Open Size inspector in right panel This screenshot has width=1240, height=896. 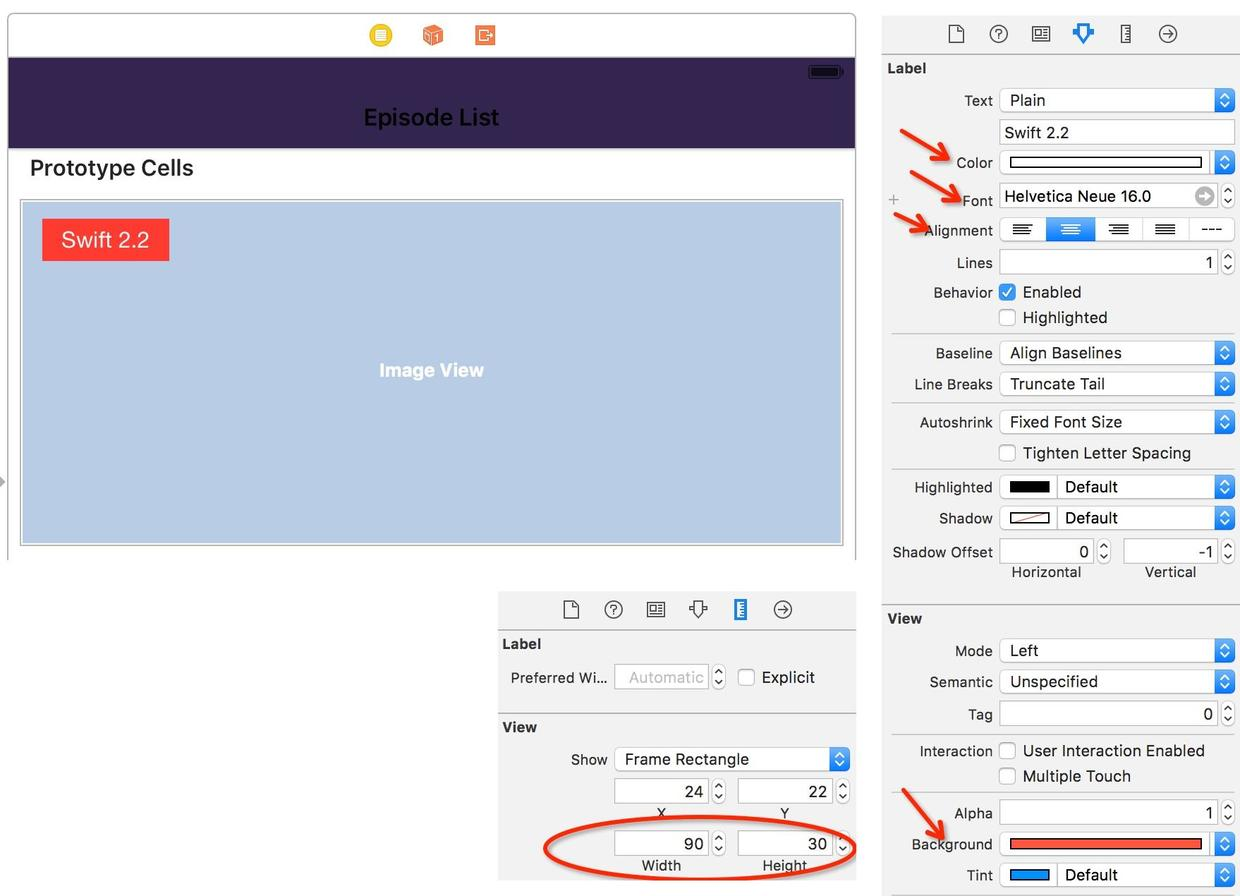point(1125,34)
